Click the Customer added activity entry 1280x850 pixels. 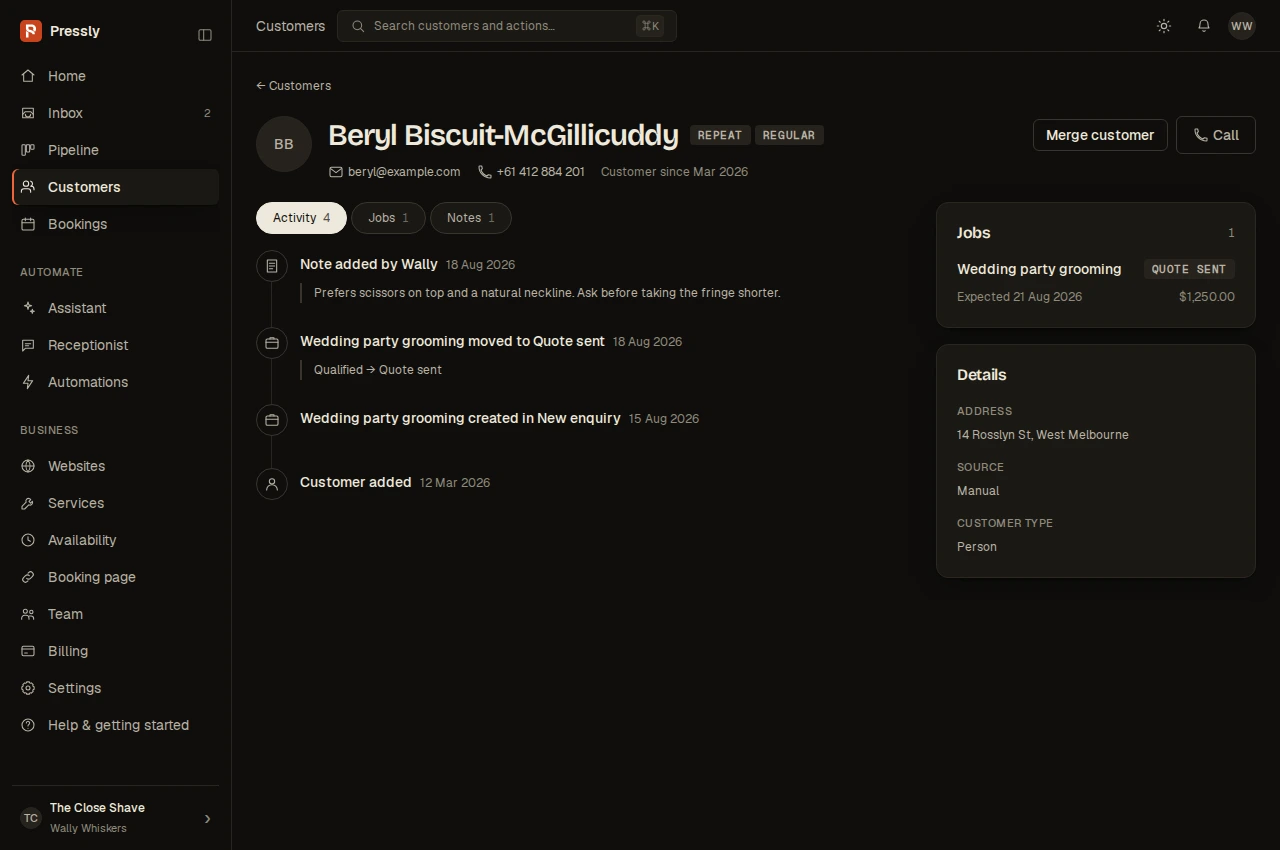[x=356, y=482]
